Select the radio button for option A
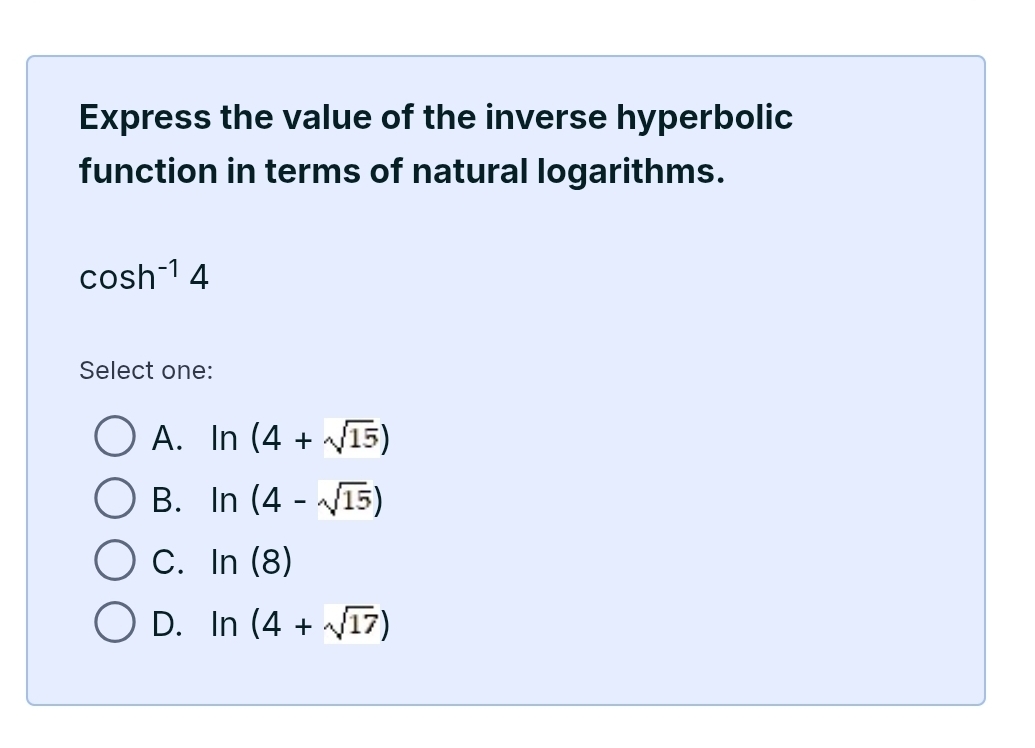Viewport: 1035px width, 748px height. [115, 437]
